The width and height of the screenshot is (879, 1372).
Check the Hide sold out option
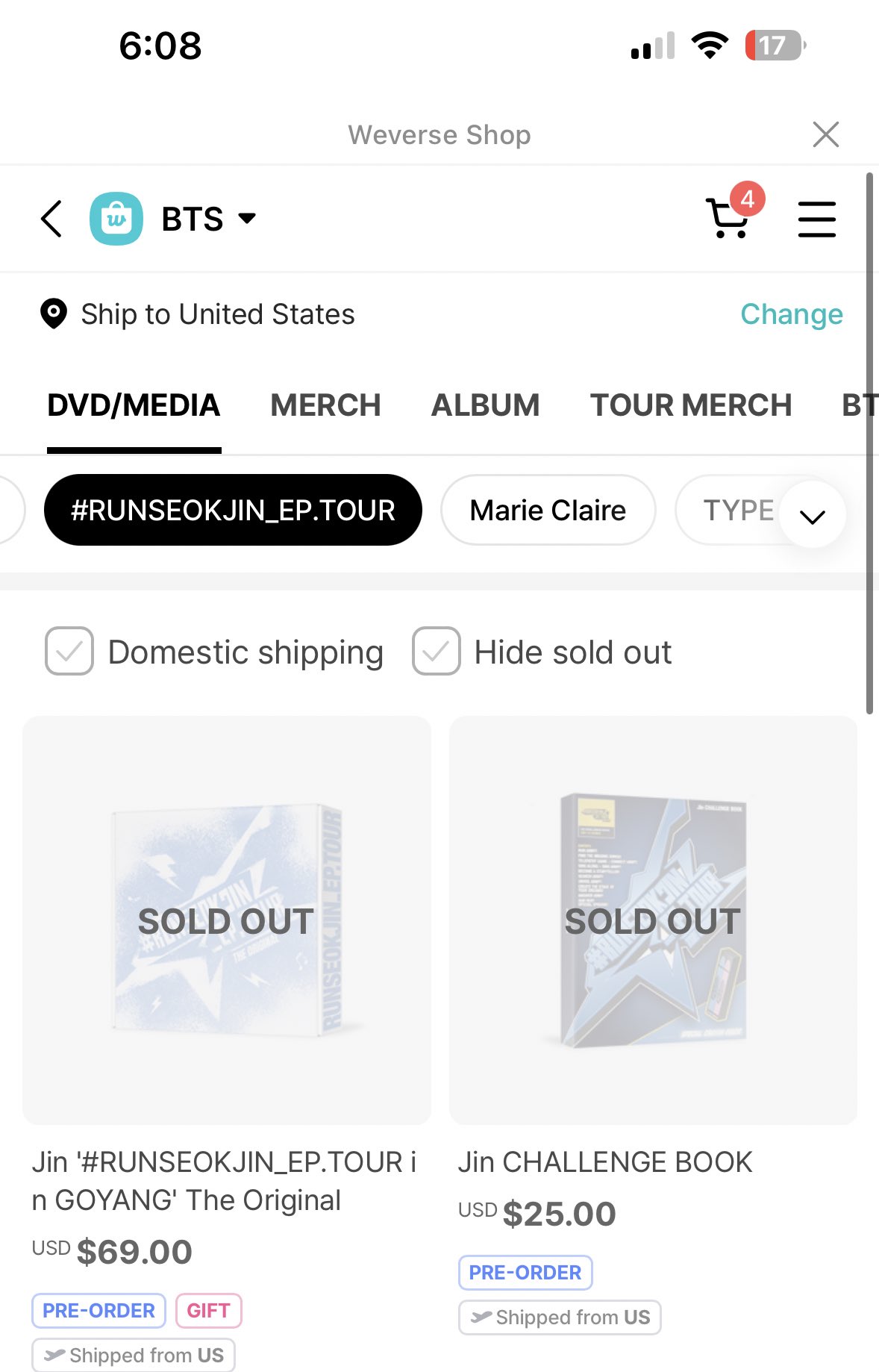point(437,652)
